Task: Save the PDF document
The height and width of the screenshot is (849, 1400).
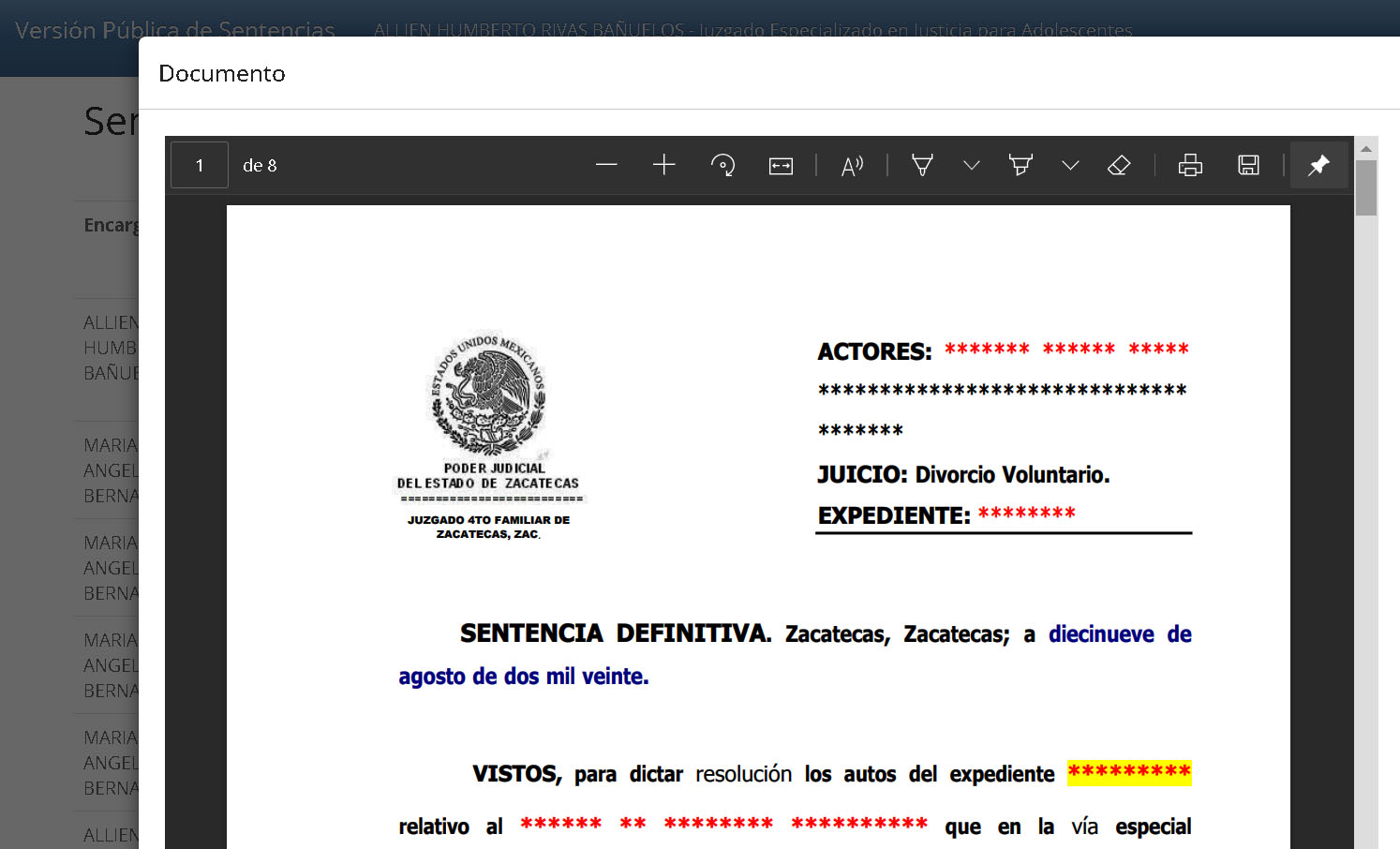Action: coord(1248,166)
